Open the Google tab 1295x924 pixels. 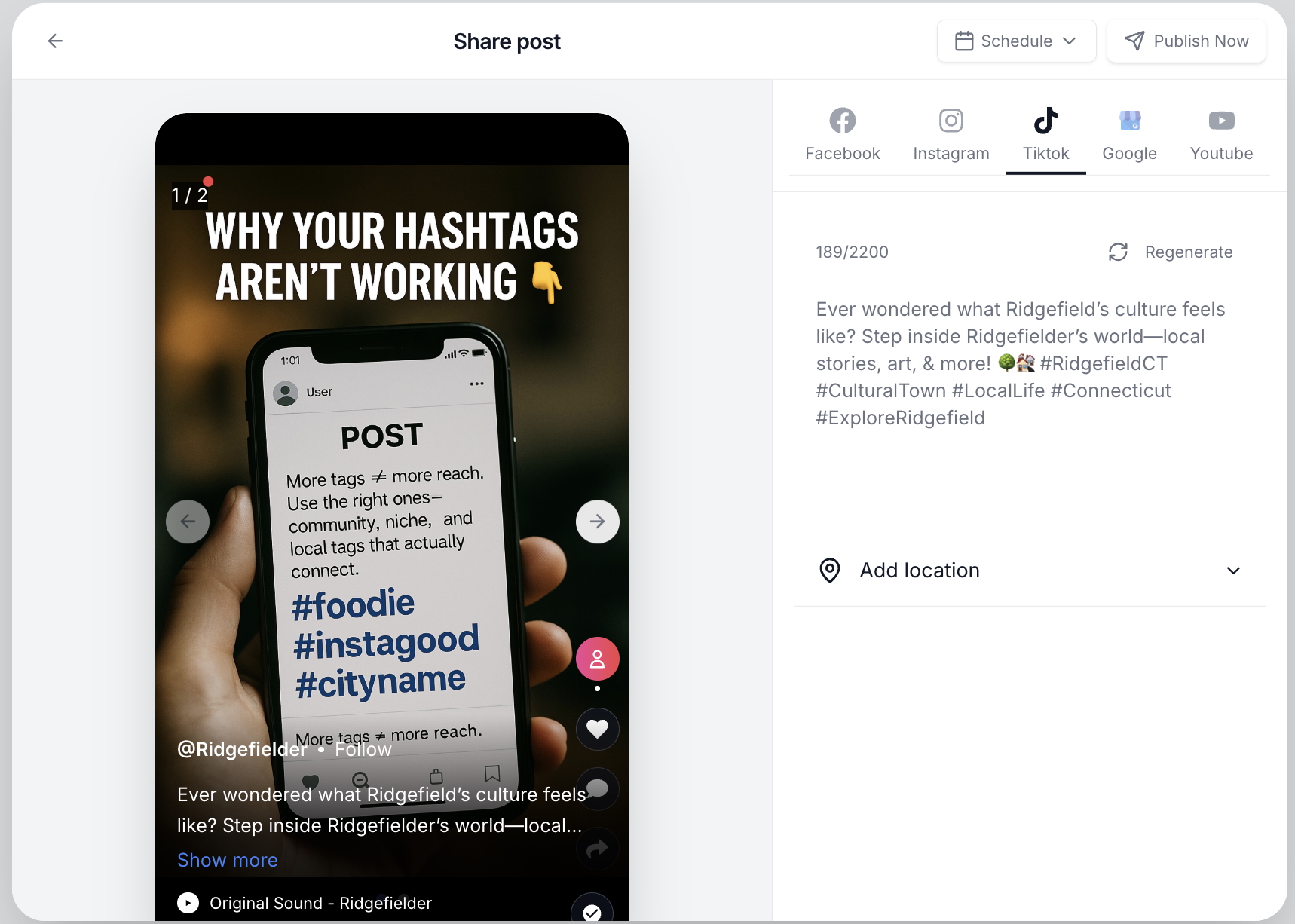coord(1129,135)
